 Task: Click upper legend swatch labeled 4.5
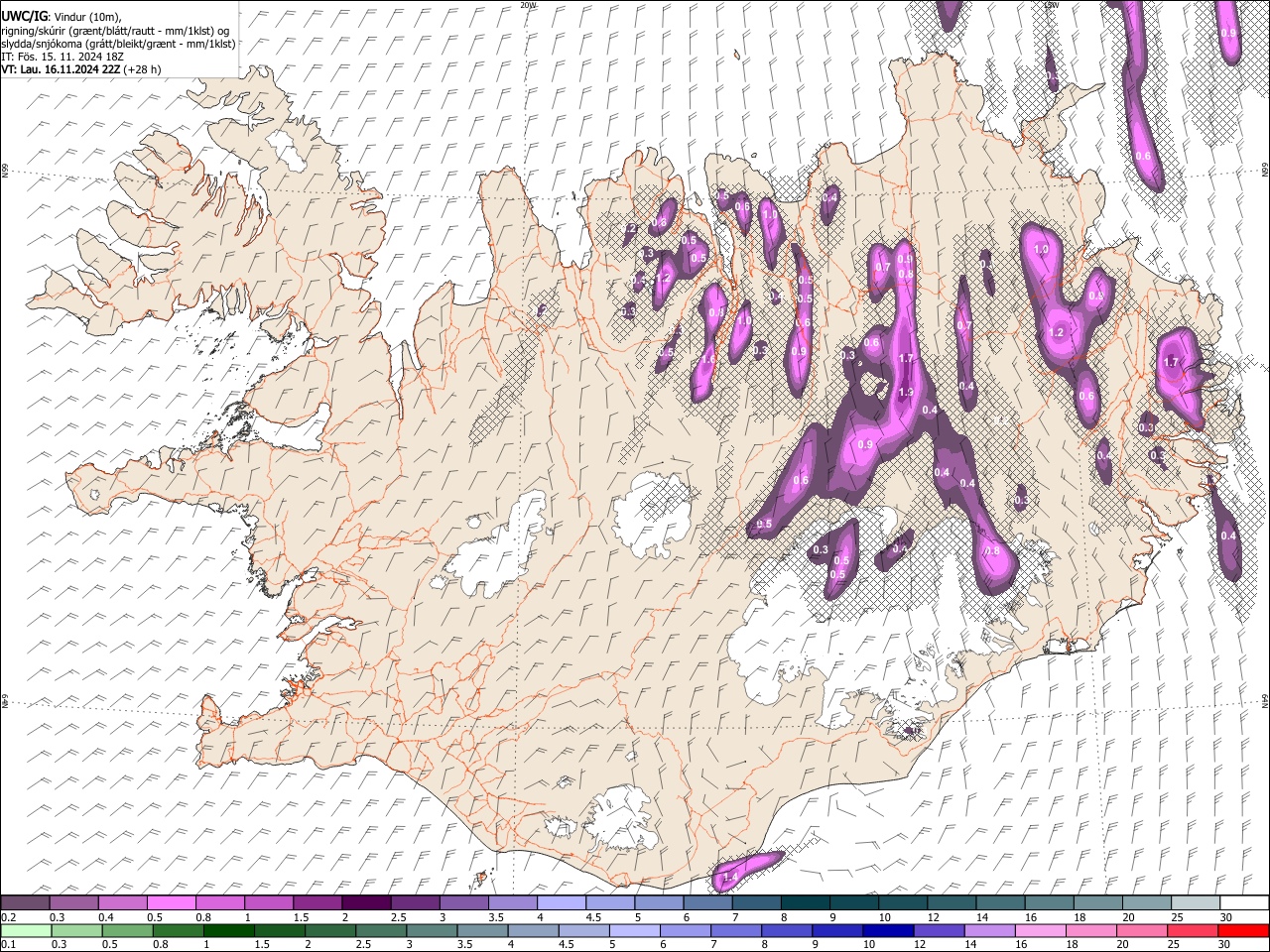click(x=609, y=902)
